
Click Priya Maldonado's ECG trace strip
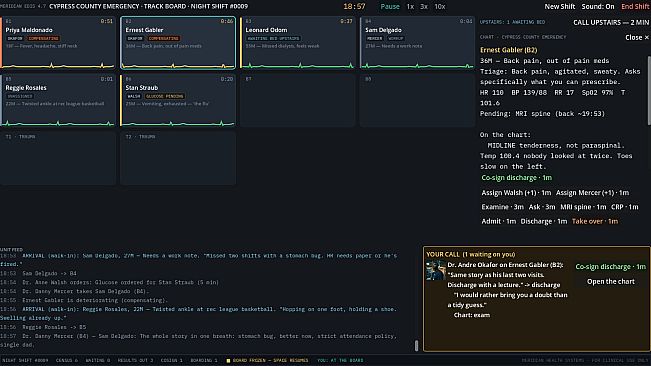pyautogui.click(x=59, y=65)
